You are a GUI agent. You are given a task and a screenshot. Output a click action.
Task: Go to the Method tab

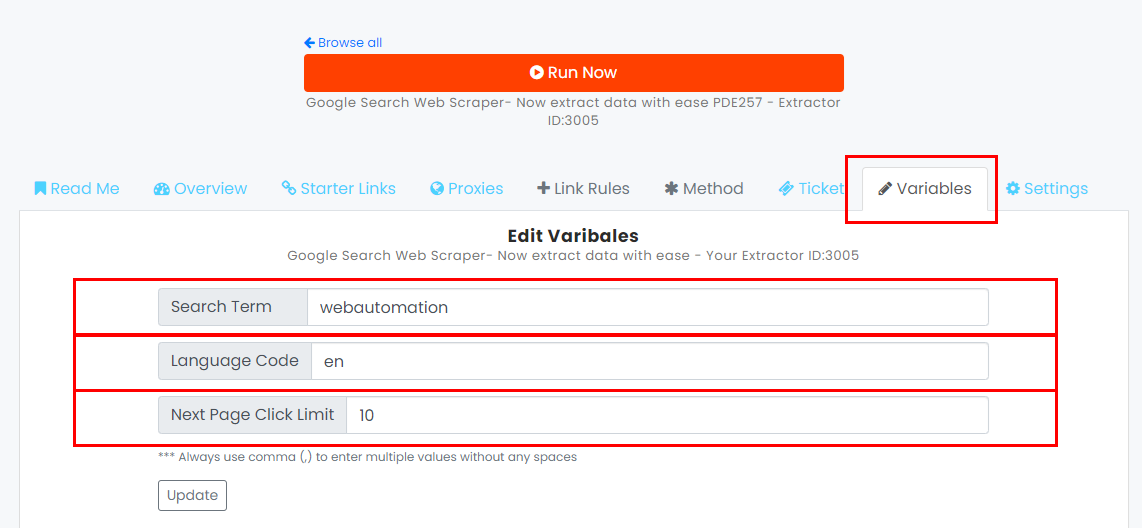(704, 189)
